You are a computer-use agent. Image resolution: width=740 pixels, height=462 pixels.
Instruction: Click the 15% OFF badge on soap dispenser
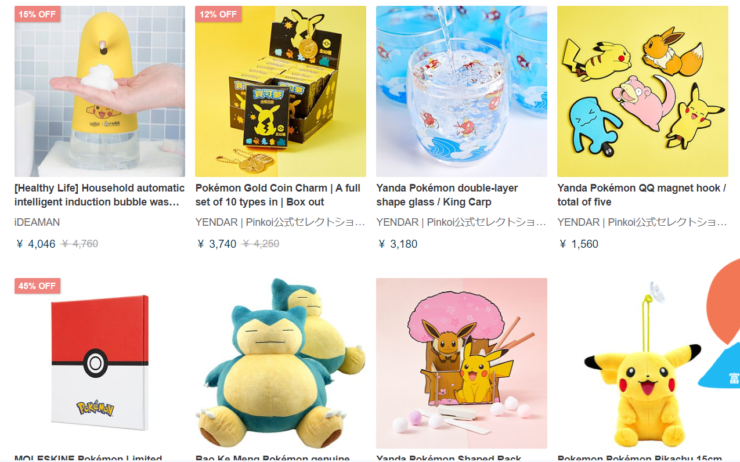(37, 14)
